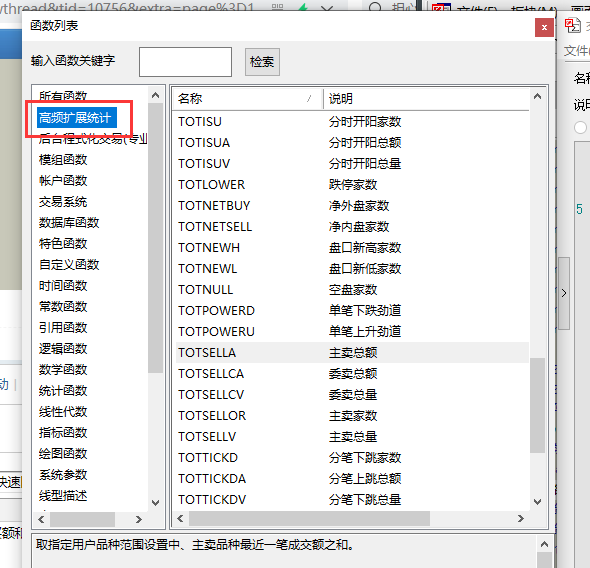Expand right side panel chevron arrow

click(564, 293)
